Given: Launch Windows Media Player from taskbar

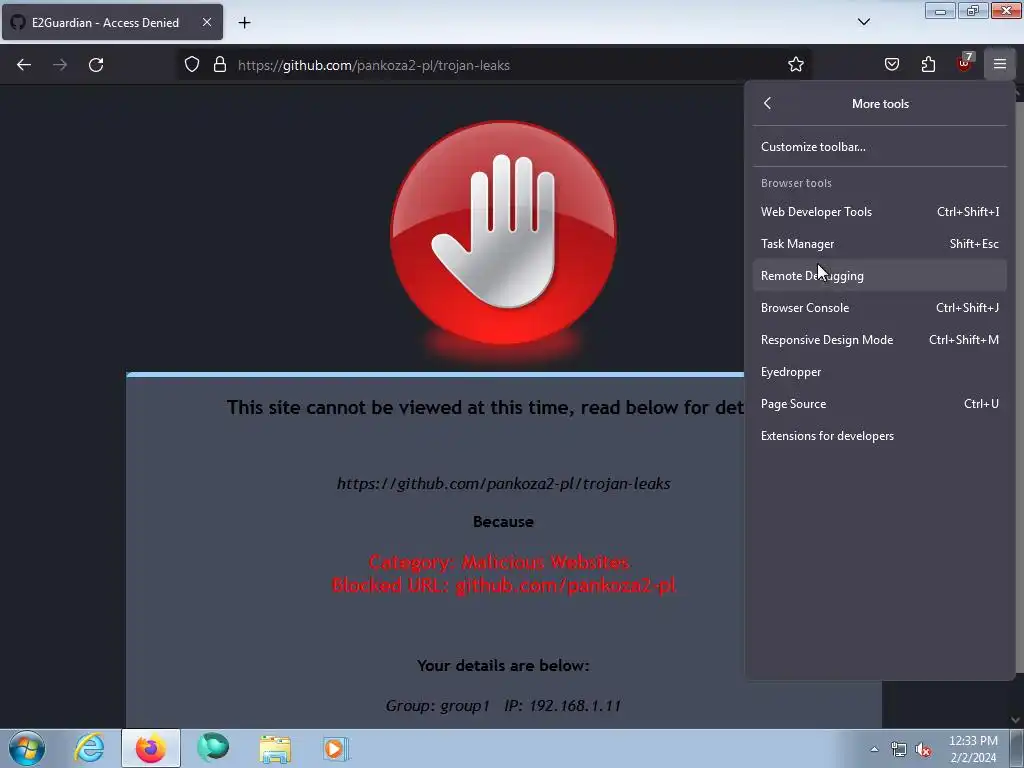Looking at the screenshot, I should (x=336, y=748).
